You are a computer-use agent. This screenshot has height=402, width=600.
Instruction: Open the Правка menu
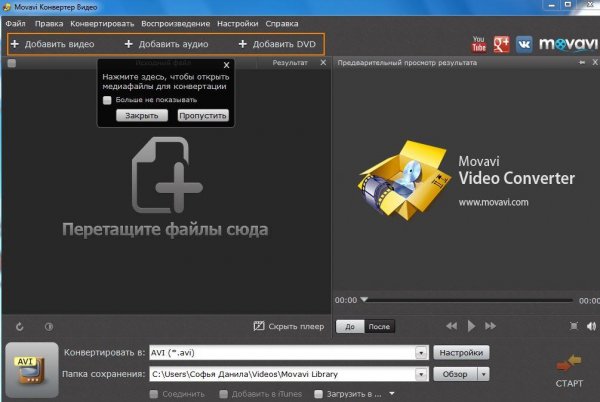point(49,24)
